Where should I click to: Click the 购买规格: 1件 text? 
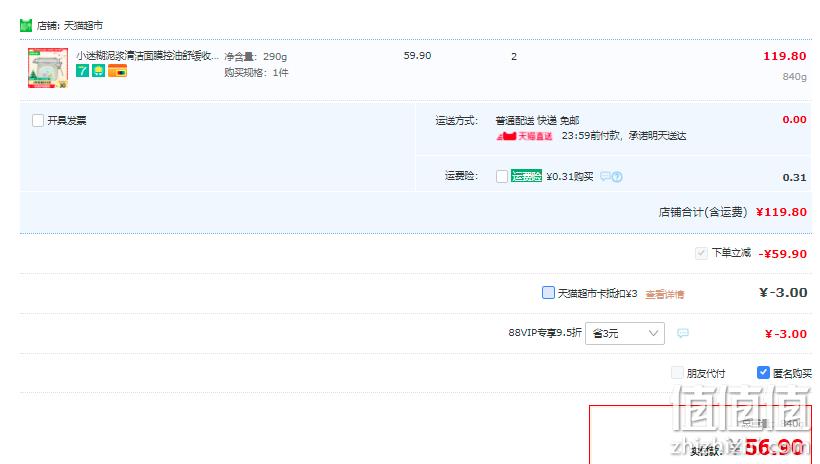pos(256,73)
